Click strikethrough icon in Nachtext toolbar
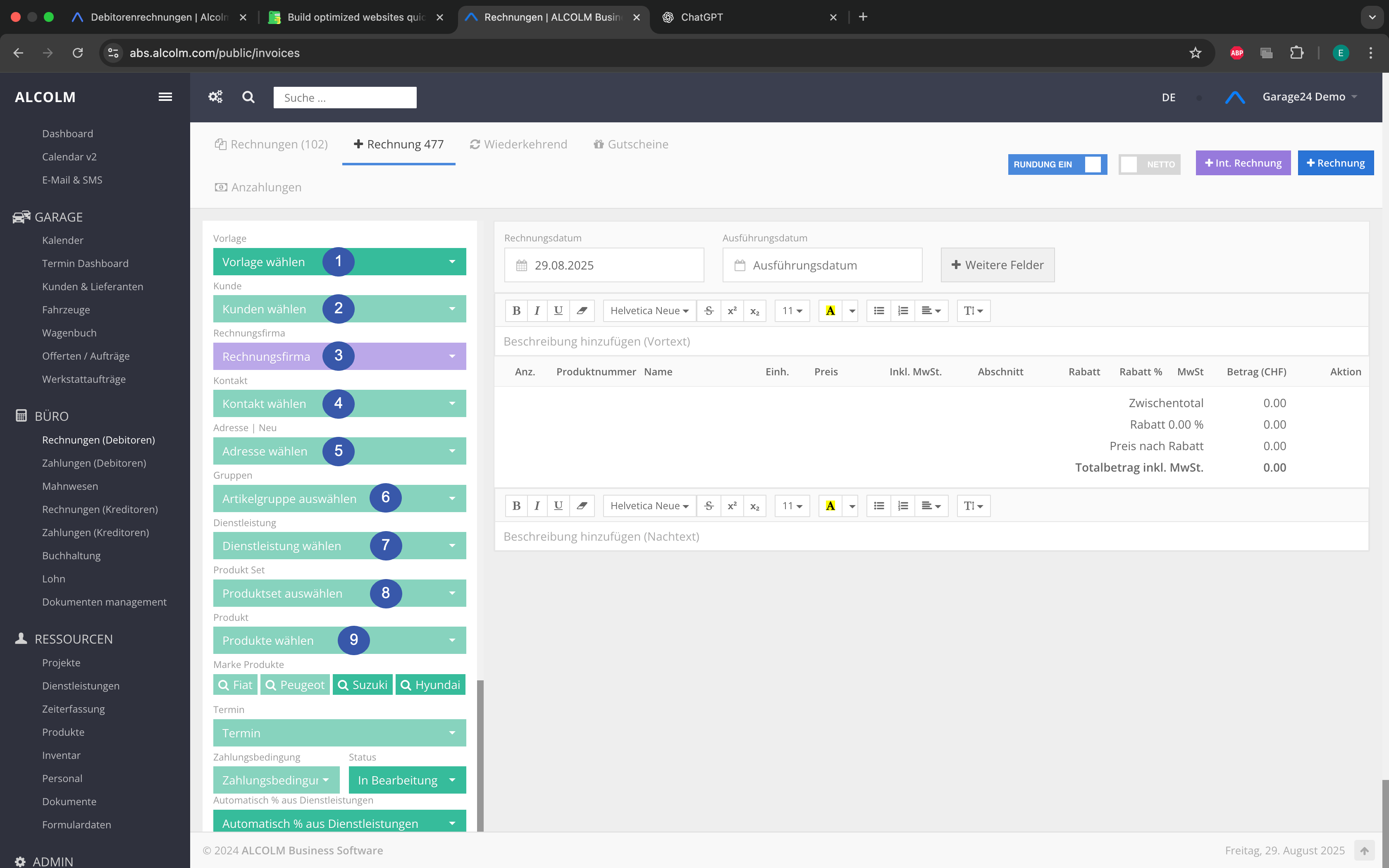1389x868 pixels. pos(709,506)
